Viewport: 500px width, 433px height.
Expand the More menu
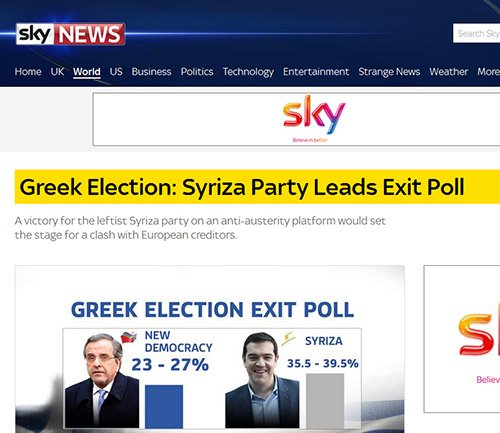pos(488,72)
